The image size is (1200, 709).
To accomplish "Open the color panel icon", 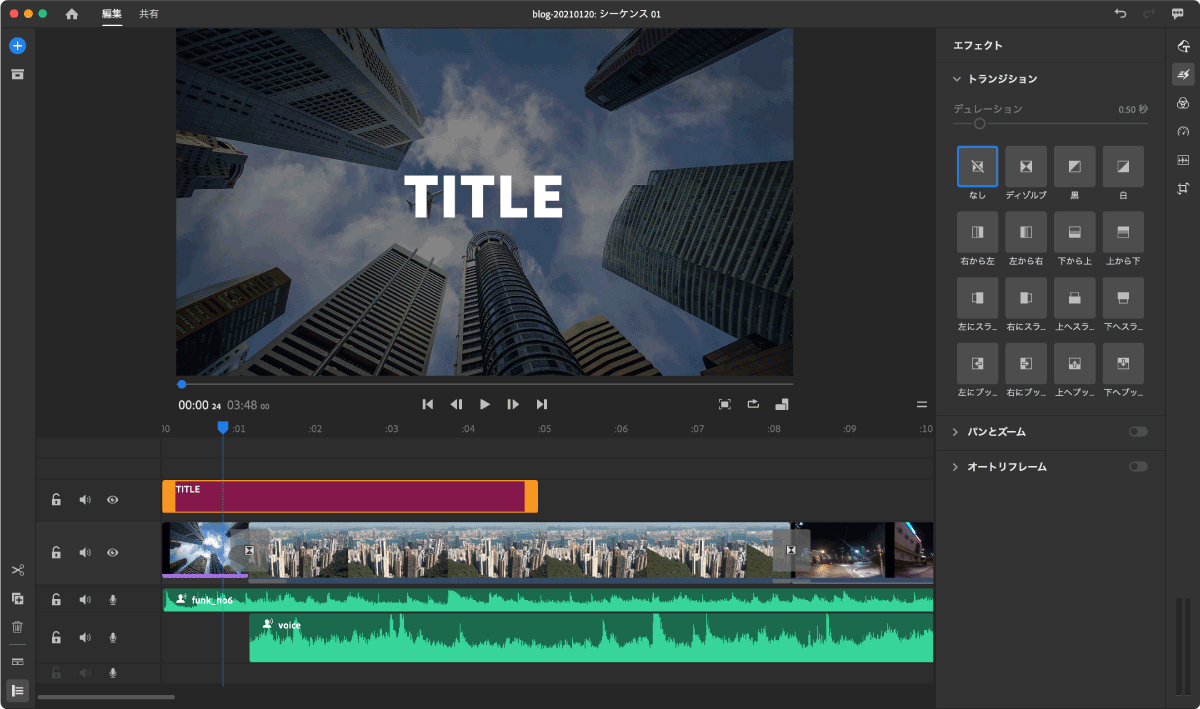I will [1183, 103].
